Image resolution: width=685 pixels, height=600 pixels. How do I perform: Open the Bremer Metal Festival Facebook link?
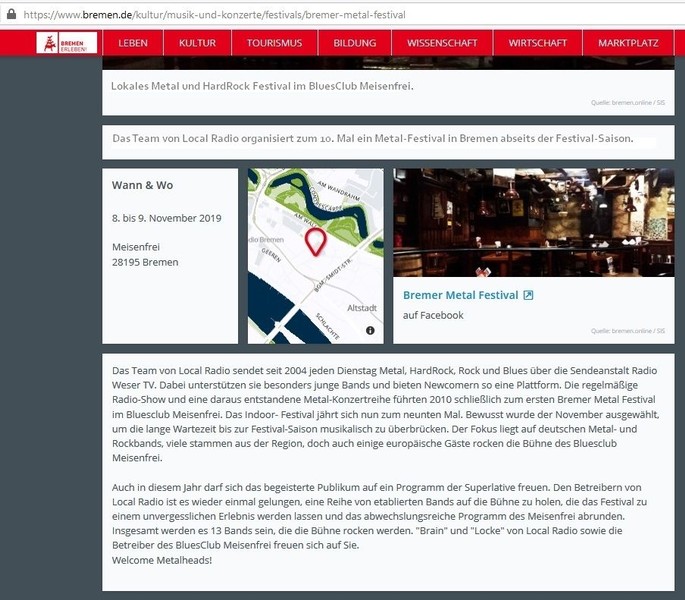pos(460,295)
